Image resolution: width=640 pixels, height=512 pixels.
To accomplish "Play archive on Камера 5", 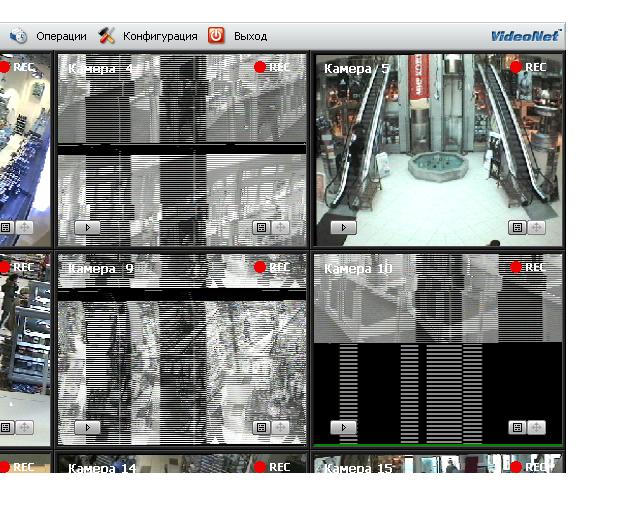I will (x=343, y=228).
